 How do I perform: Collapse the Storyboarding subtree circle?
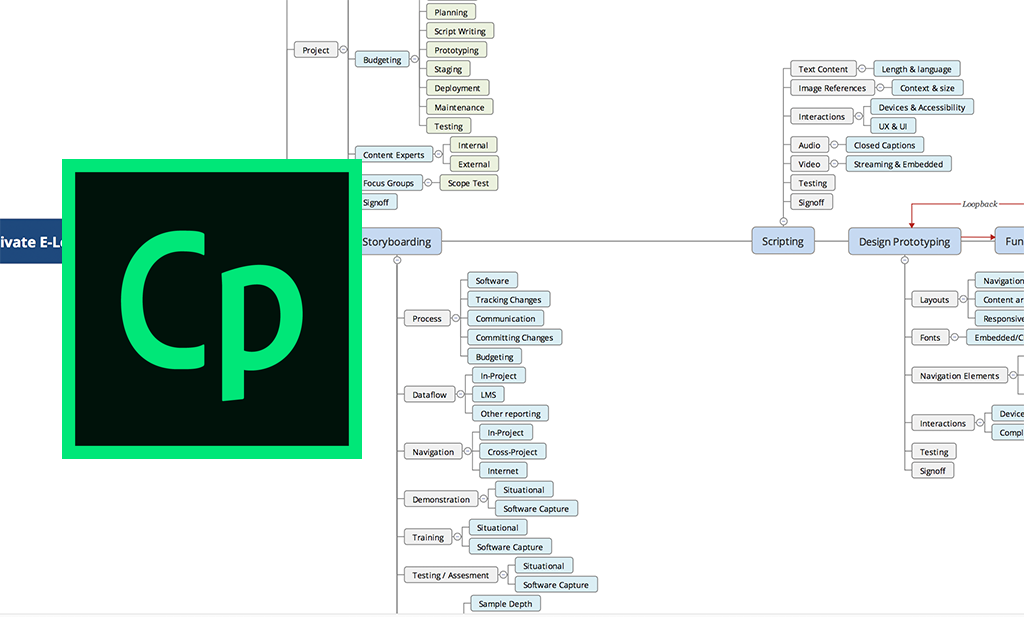pos(397,260)
